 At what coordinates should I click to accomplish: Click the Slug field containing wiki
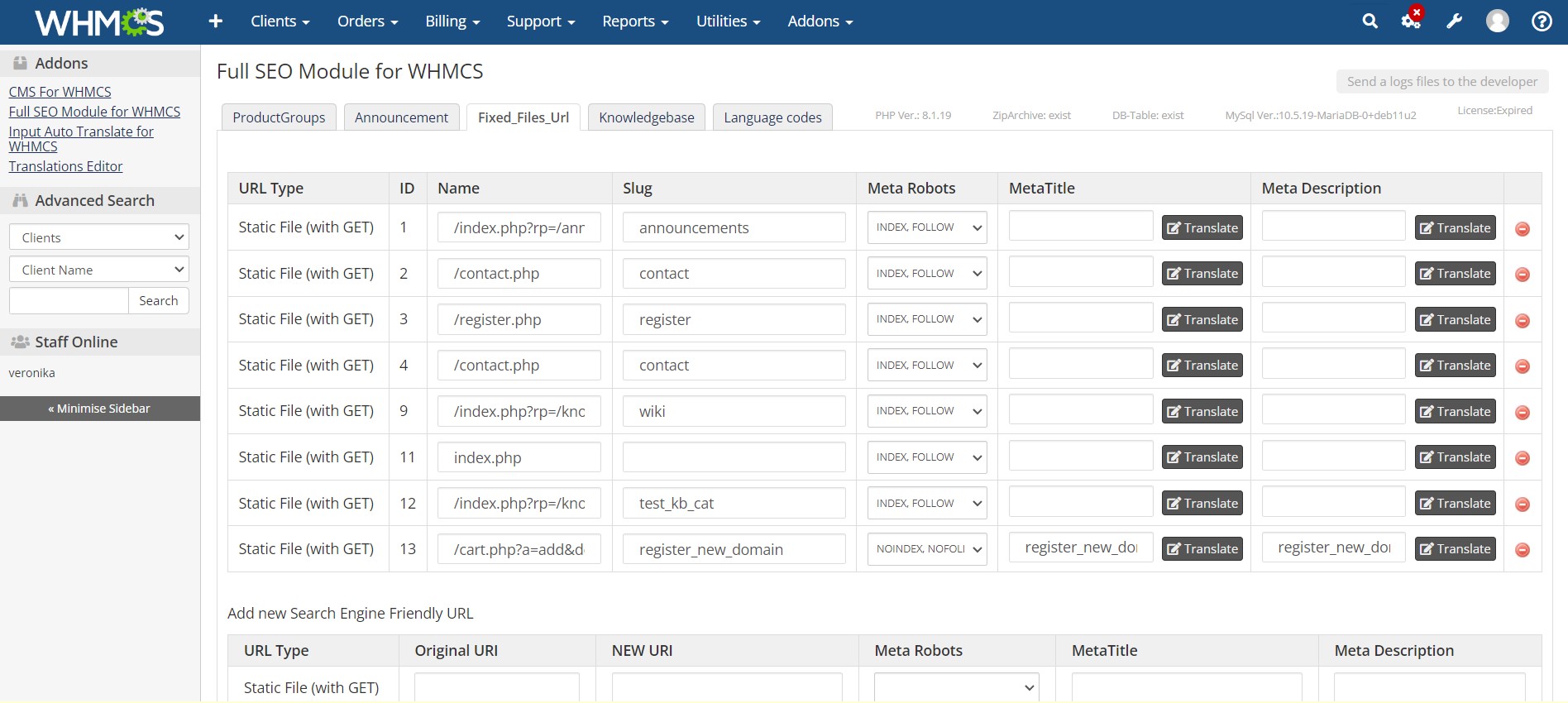(734, 411)
